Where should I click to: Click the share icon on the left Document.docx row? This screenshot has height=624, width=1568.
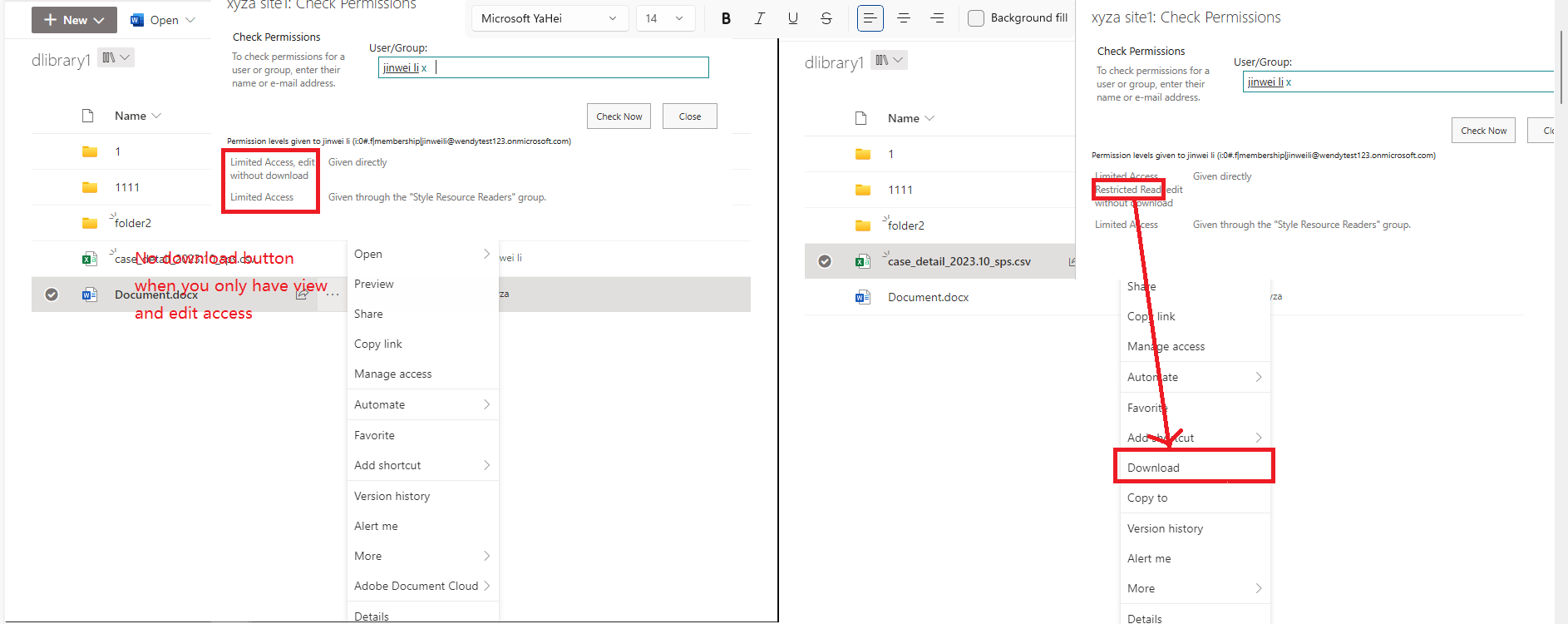pos(303,294)
